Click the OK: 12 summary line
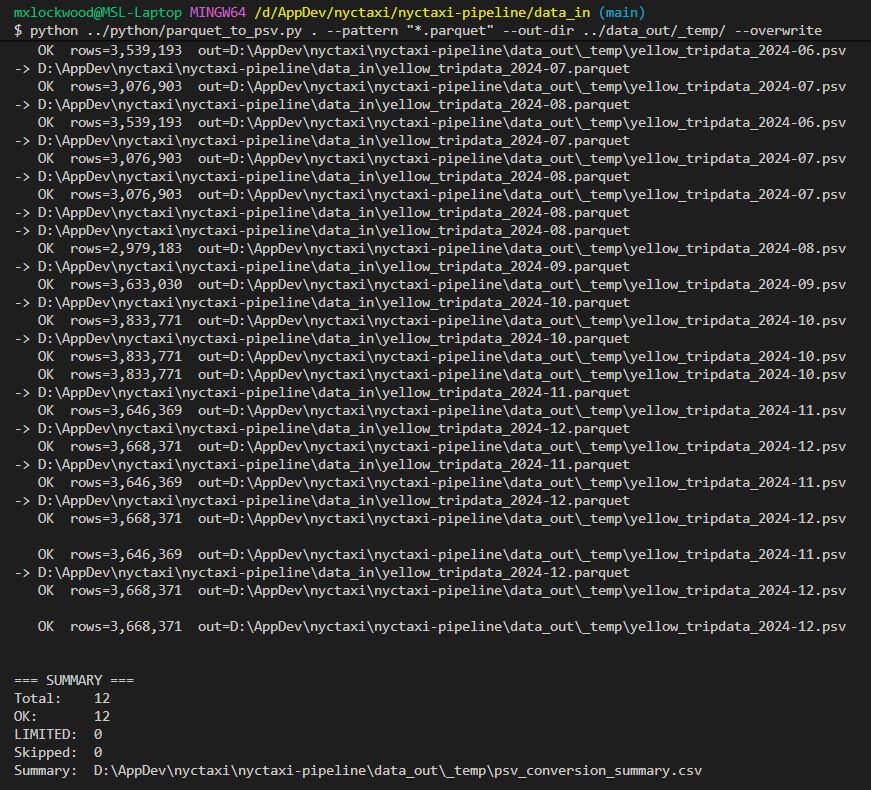 pyautogui.click(x=62, y=717)
